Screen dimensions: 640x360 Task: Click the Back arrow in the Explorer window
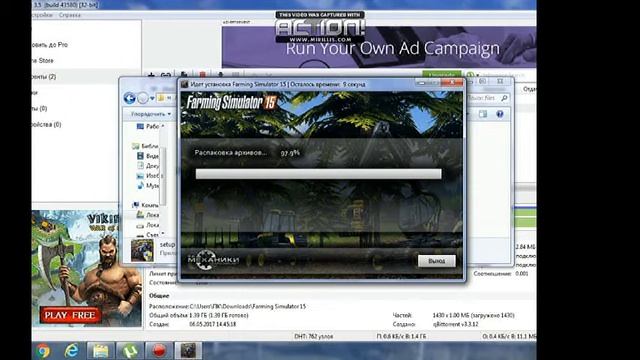[x=129, y=98]
